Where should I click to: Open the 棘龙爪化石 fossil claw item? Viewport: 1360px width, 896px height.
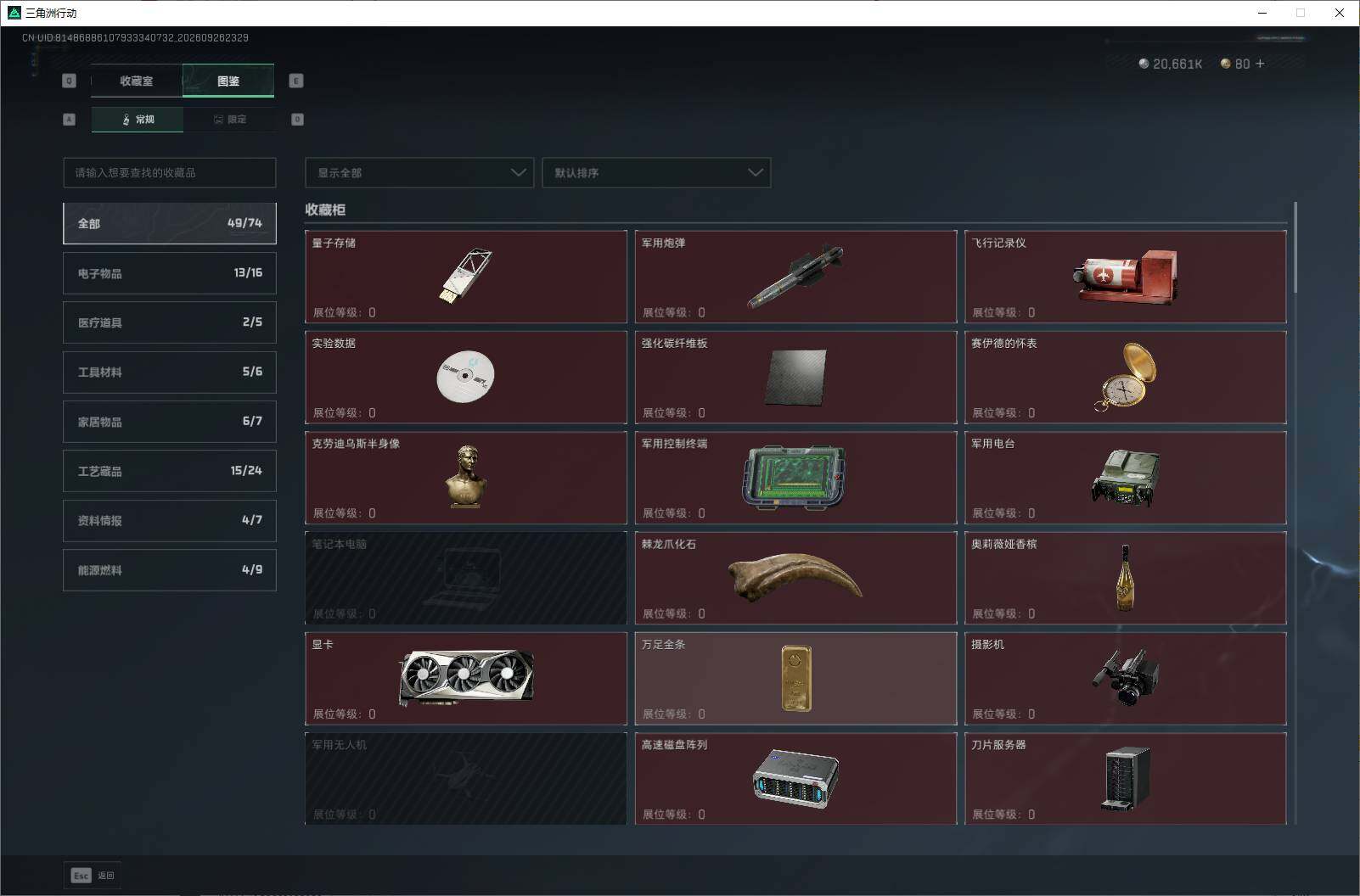[x=795, y=578]
